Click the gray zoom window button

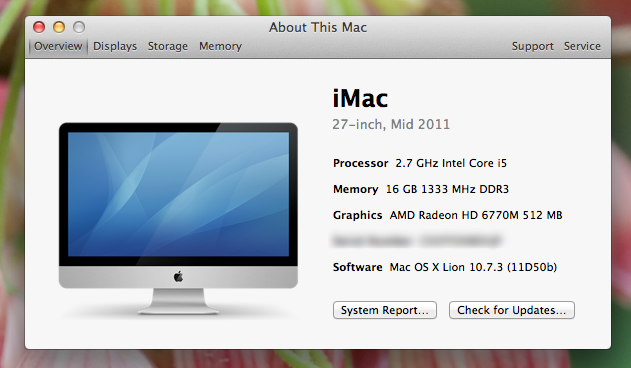tap(79, 27)
